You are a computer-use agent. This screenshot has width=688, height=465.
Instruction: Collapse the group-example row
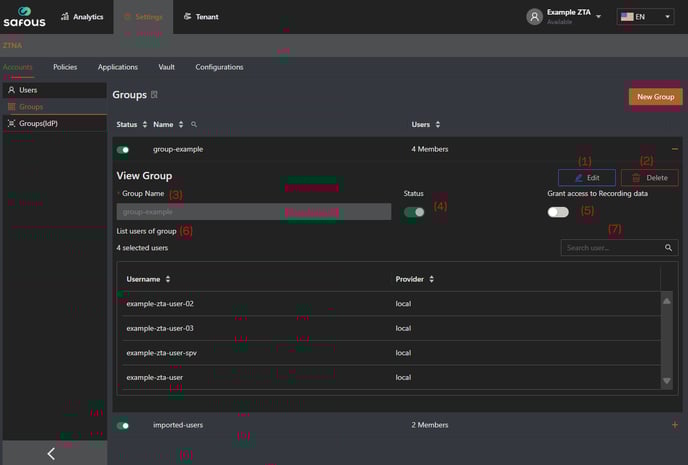pos(674,149)
